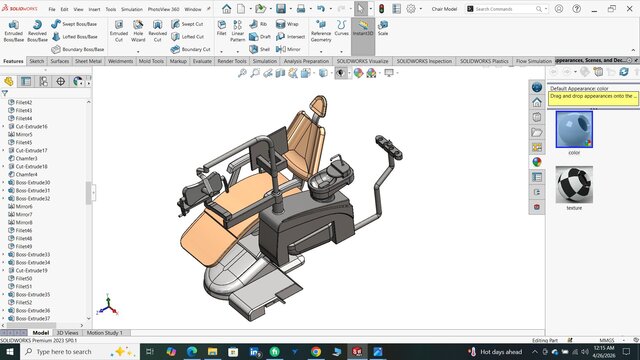Open the Reference Geometry dropdown arrow
Screen dimensions: 640x360
321,52
